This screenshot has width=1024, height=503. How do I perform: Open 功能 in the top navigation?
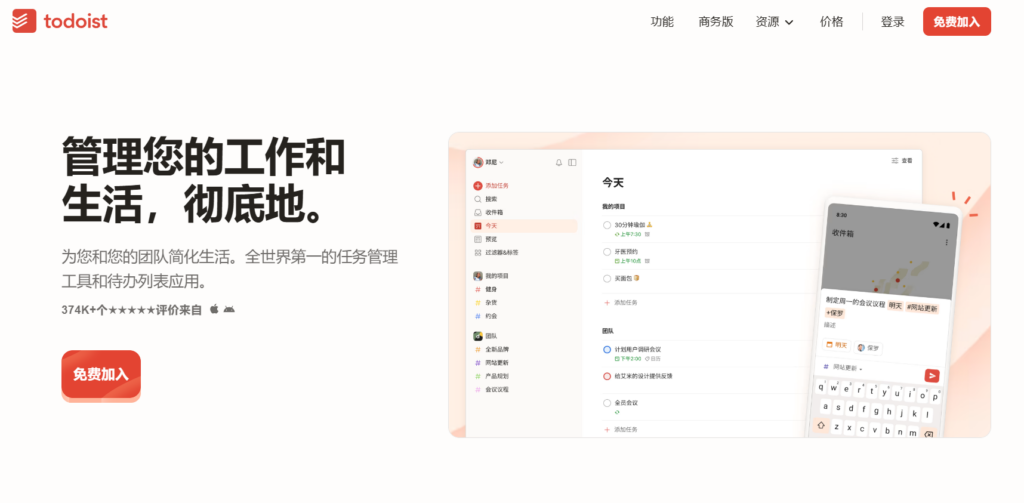click(x=662, y=22)
